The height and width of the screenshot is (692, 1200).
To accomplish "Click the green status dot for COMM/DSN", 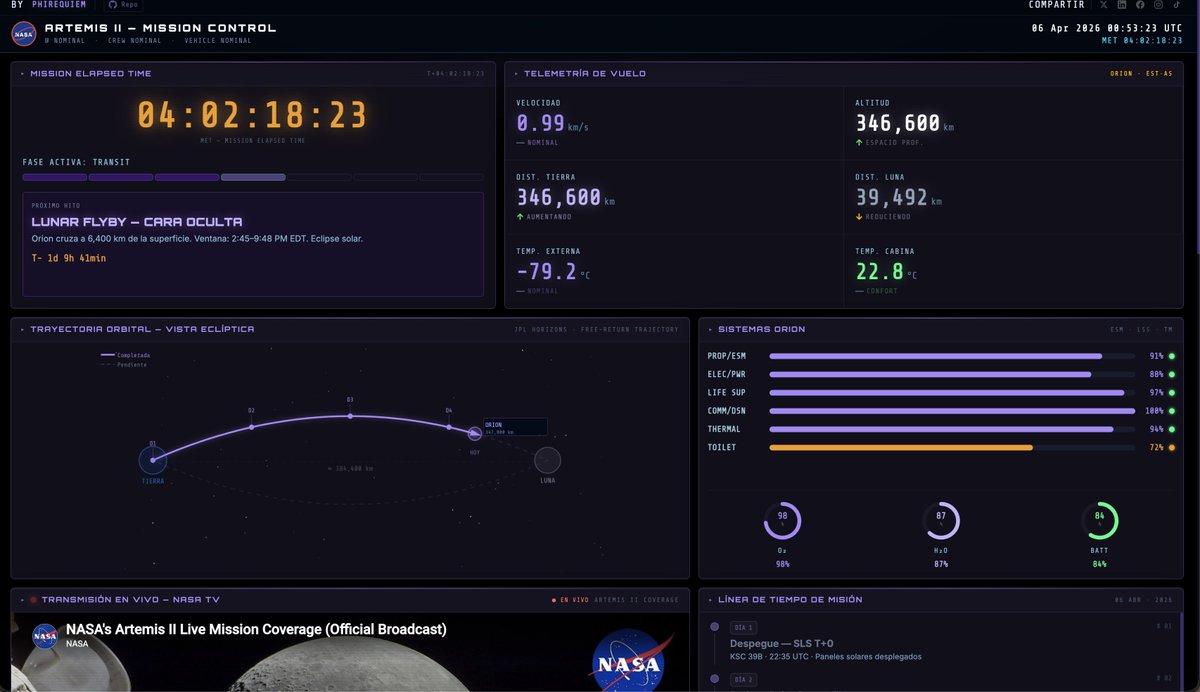I will 1171,411.
